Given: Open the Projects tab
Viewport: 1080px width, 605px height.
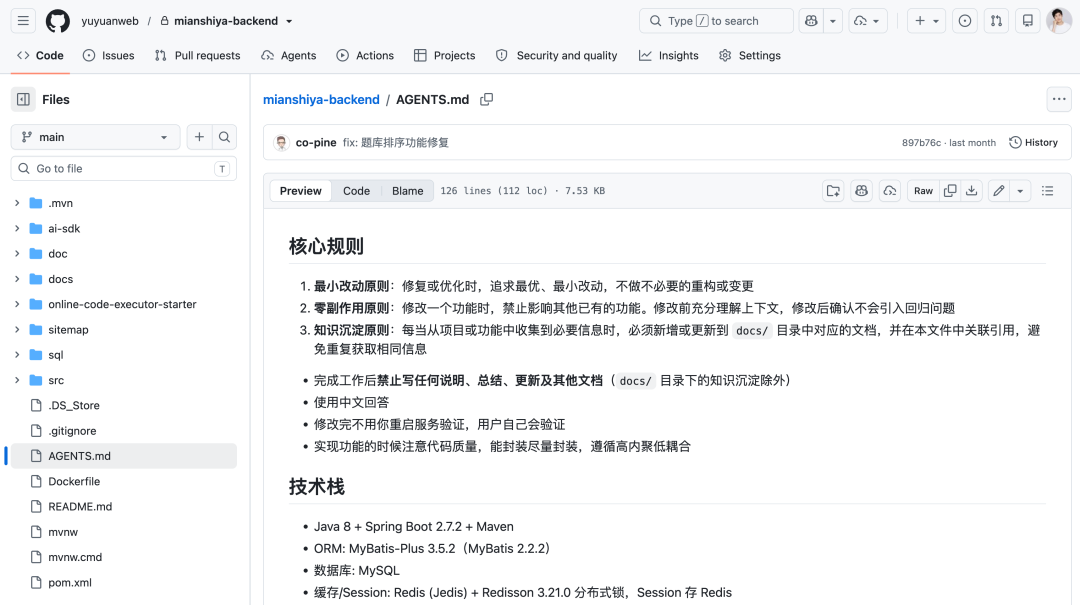Looking at the screenshot, I should coord(444,55).
